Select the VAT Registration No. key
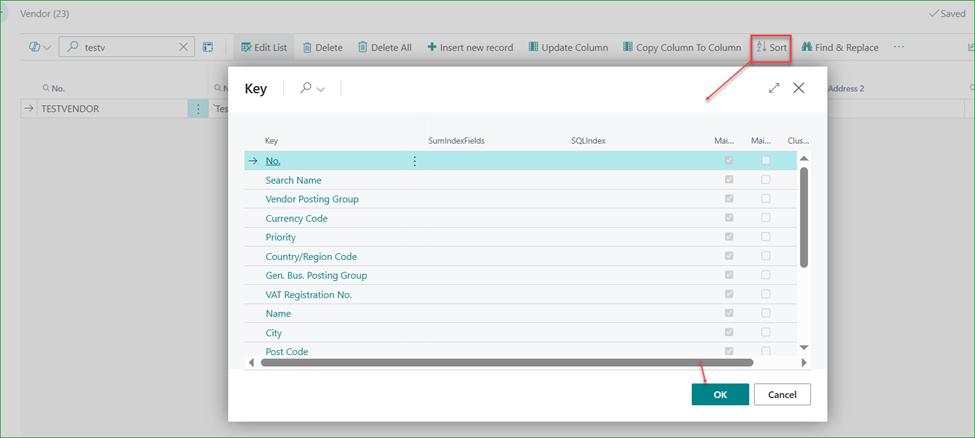This screenshot has height=438, width=975. pyautogui.click(x=309, y=294)
